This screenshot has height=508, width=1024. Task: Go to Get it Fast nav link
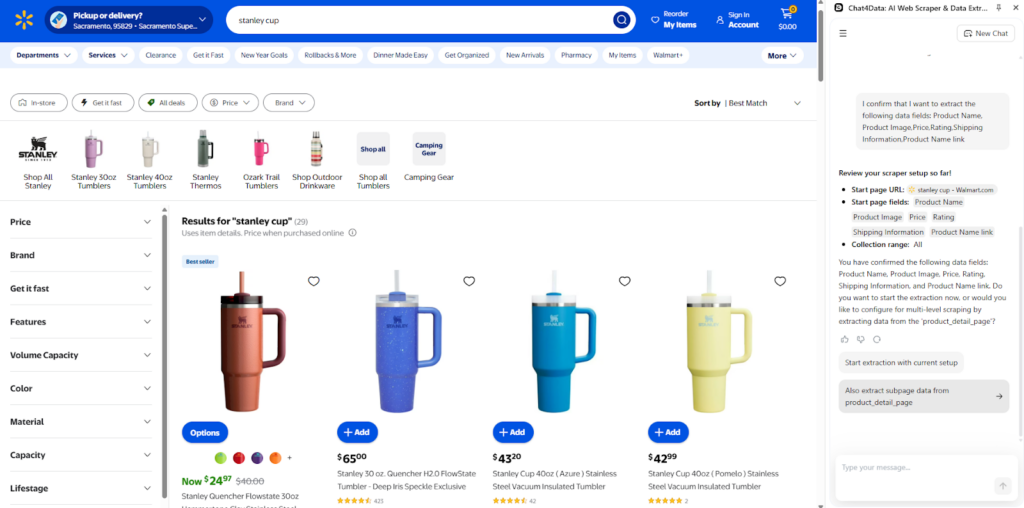pyautogui.click(x=208, y=56)
